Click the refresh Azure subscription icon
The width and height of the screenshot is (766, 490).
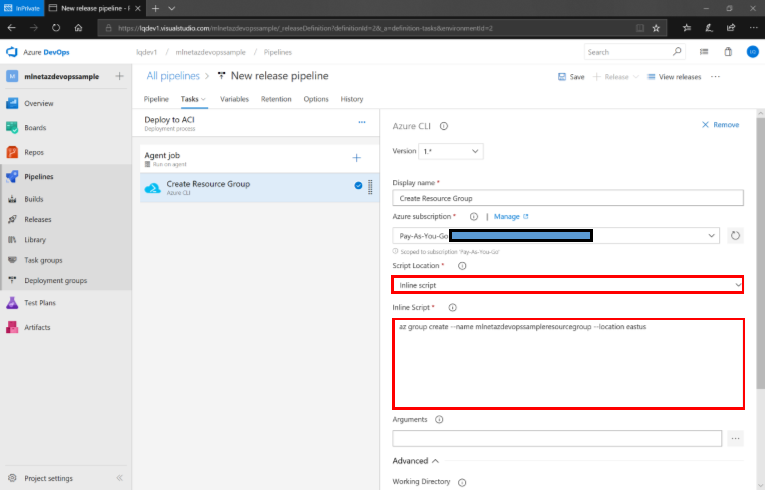(x=735, y=235)
